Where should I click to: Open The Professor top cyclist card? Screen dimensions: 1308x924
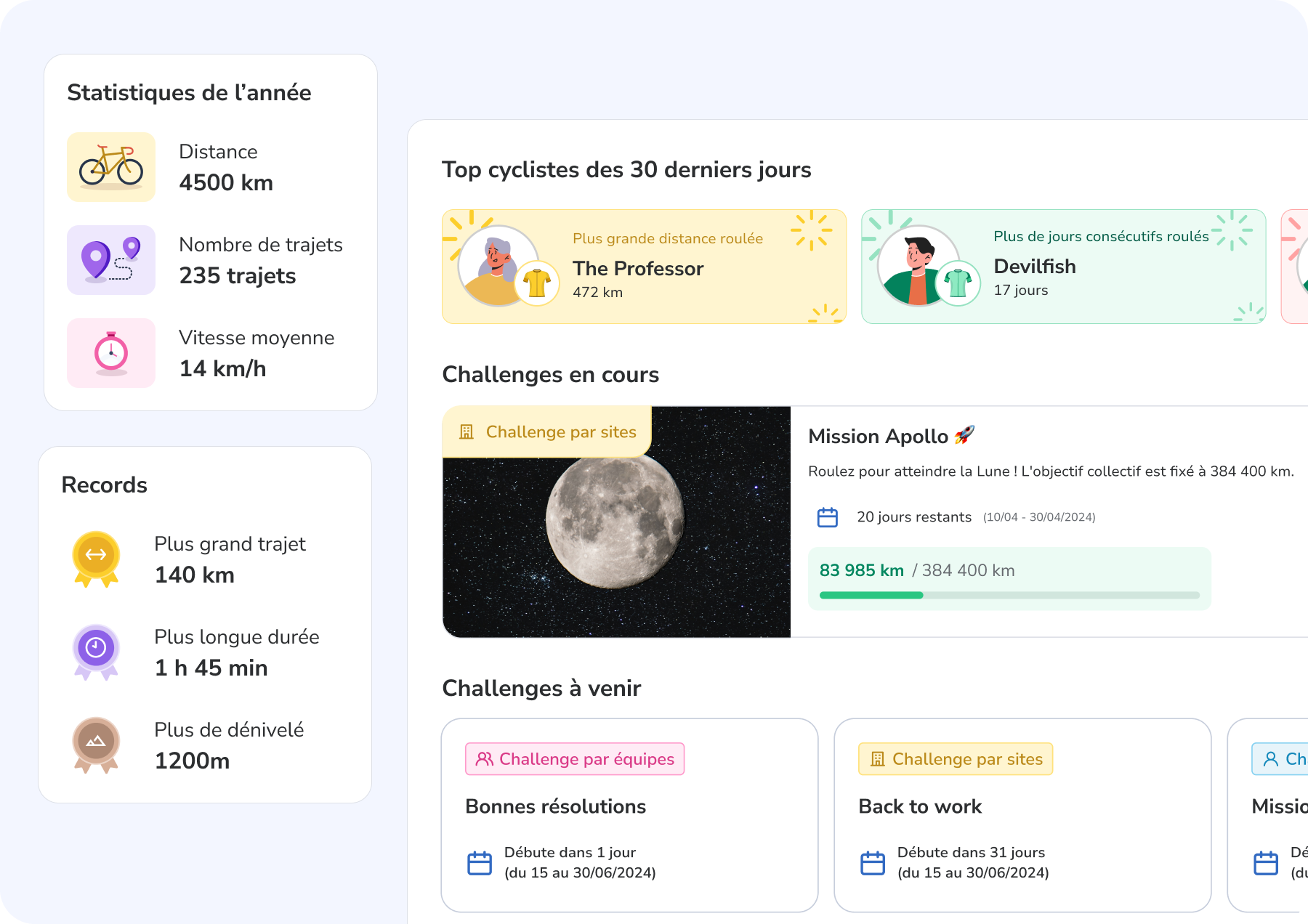(x=645, y=267)
